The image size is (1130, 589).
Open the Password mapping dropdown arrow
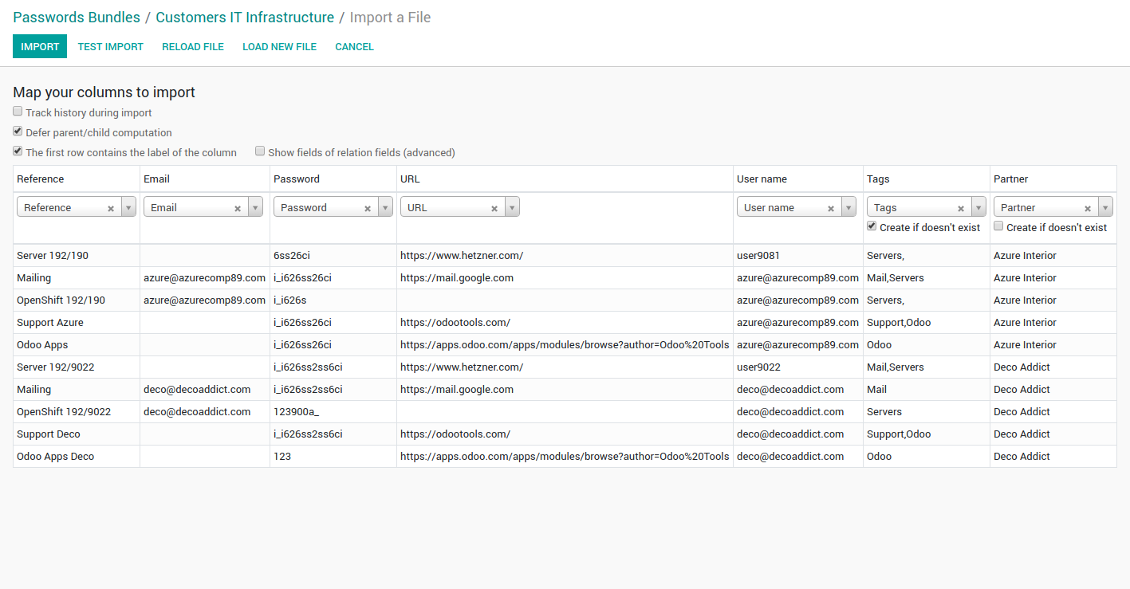[386, 208]
